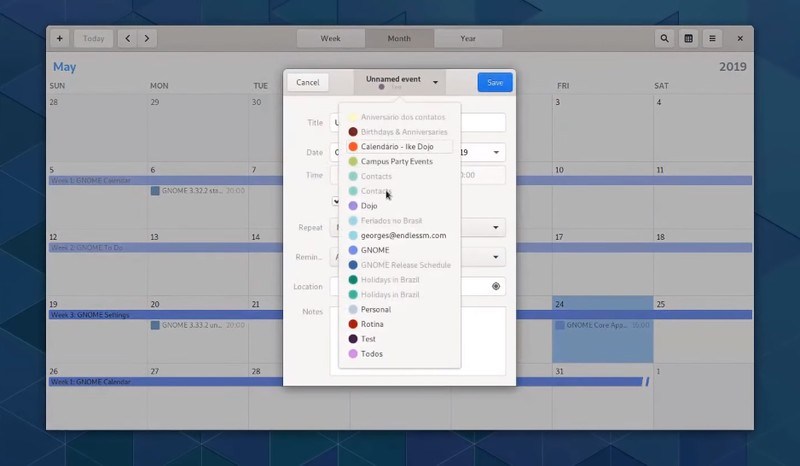Open the calendar management grid icon
The height and width of the screenshot is (466, 800).
tap(688, 38)
